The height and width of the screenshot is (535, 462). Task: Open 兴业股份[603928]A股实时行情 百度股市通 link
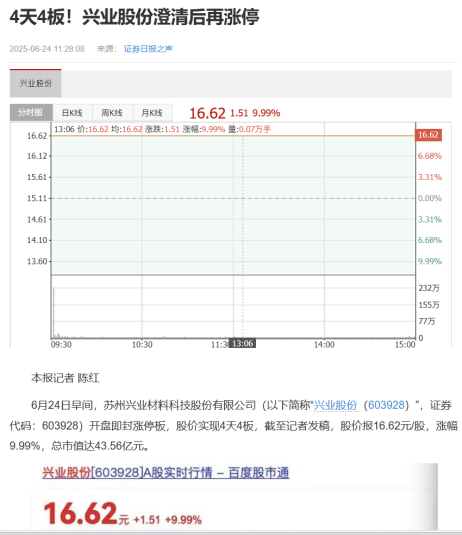[165, 473]
